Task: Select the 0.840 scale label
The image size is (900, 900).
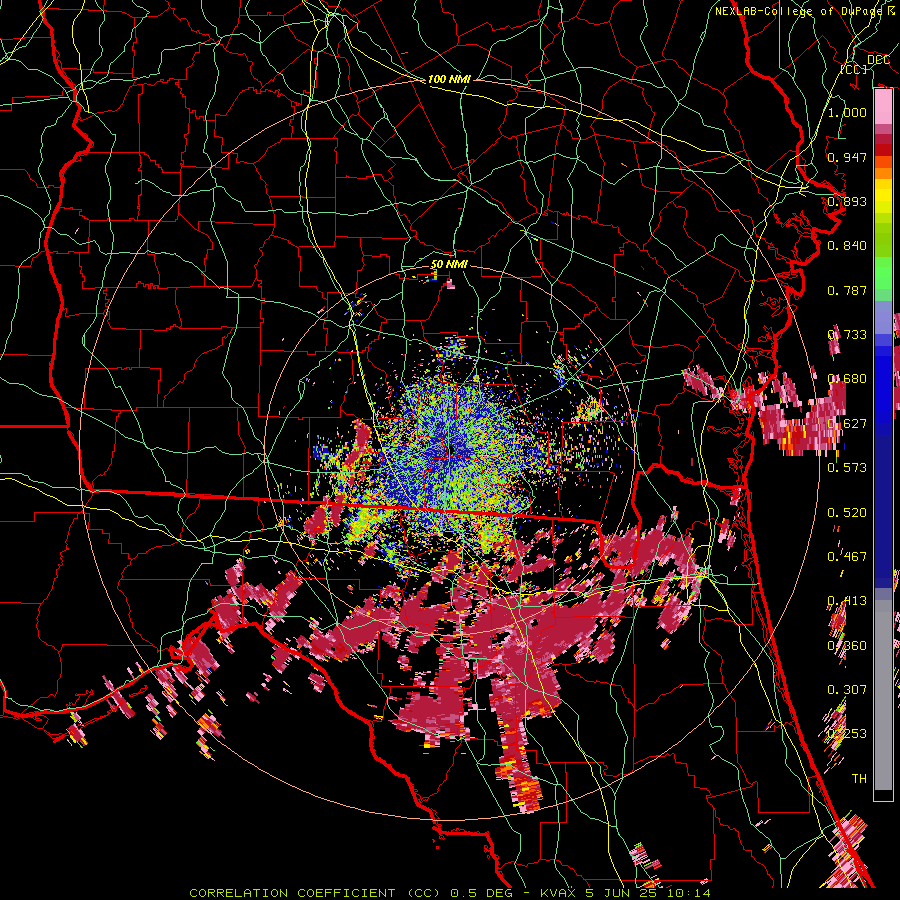Action: pyautogui.click(x=847, y=246)
